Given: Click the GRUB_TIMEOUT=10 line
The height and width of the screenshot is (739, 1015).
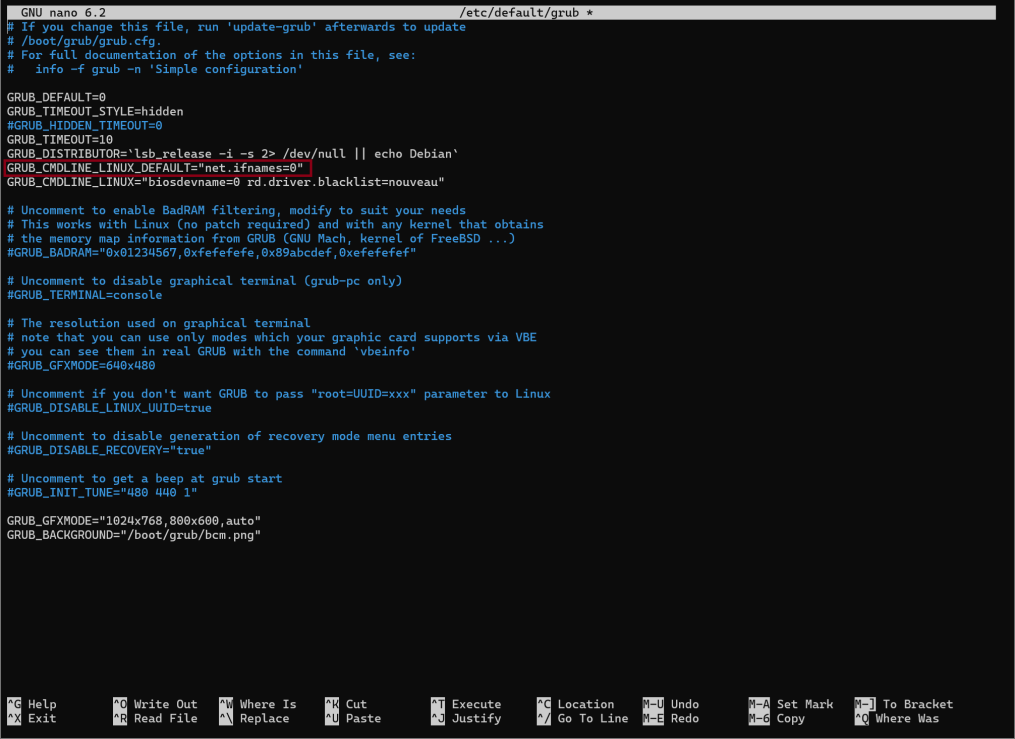Looking at the screenshot, I should pos(60,140).
